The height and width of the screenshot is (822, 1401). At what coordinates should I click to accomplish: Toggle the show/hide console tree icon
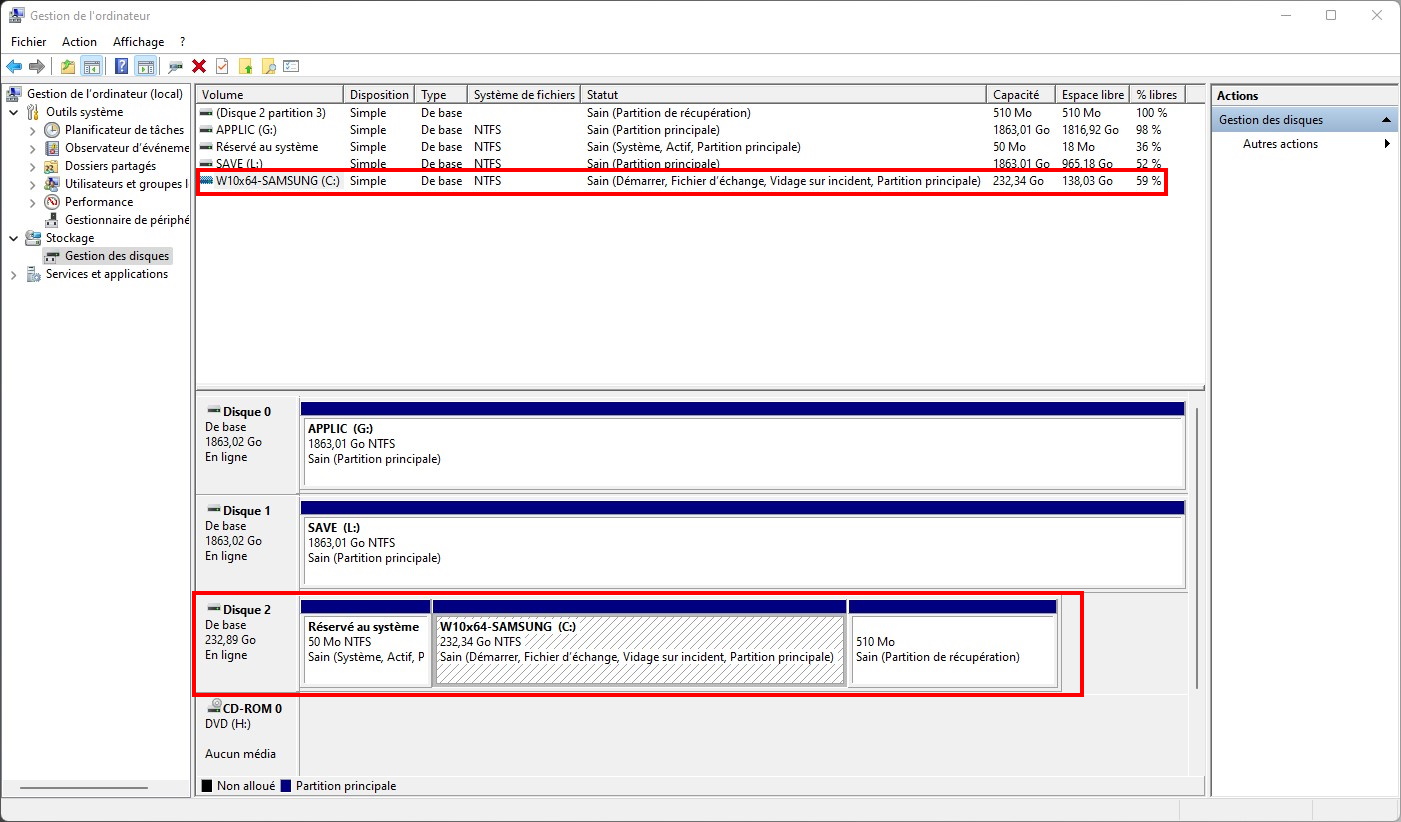[x=92, y=67]
